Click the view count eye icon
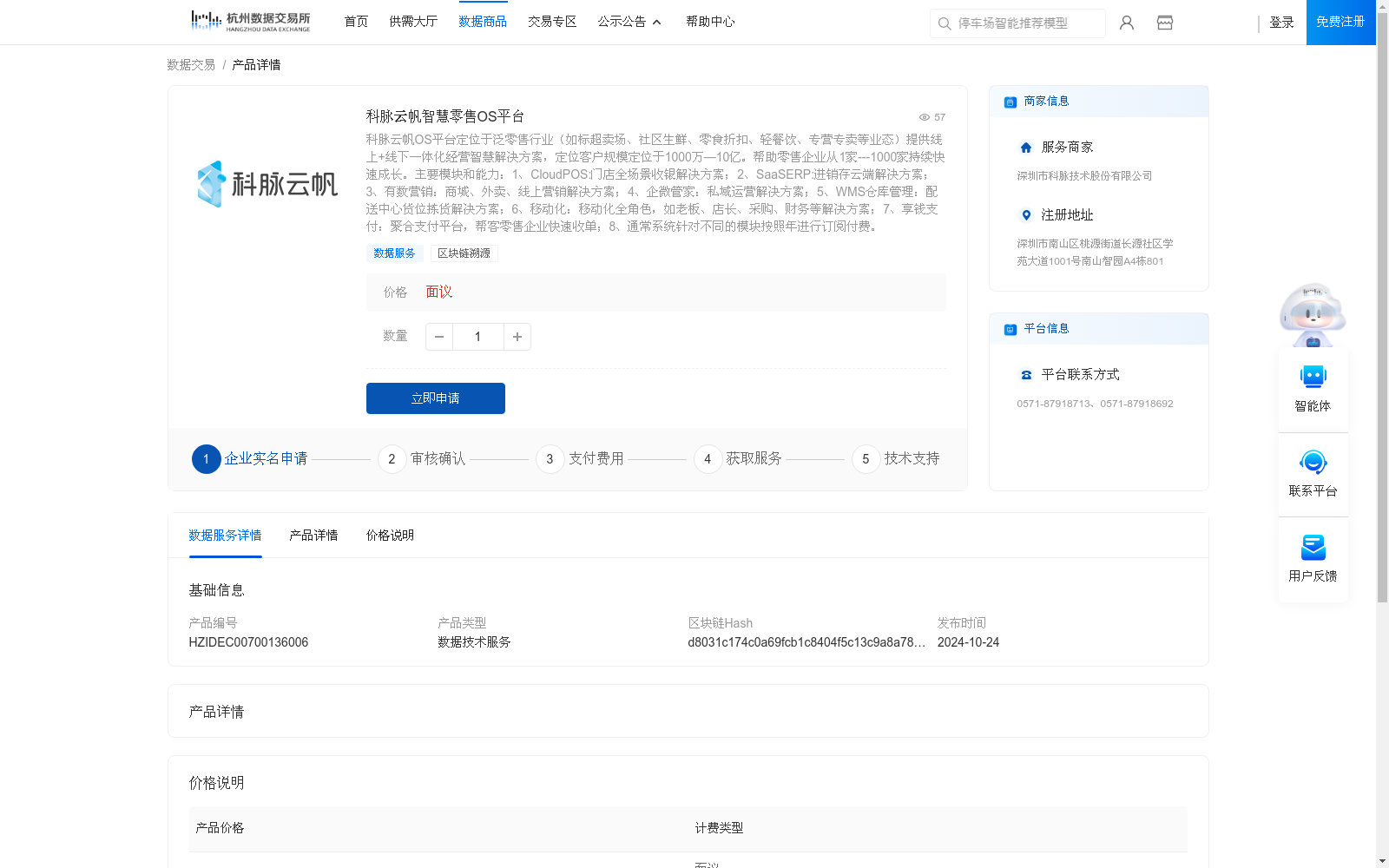Screen dimensions: 1389x868 coord(925,117)
